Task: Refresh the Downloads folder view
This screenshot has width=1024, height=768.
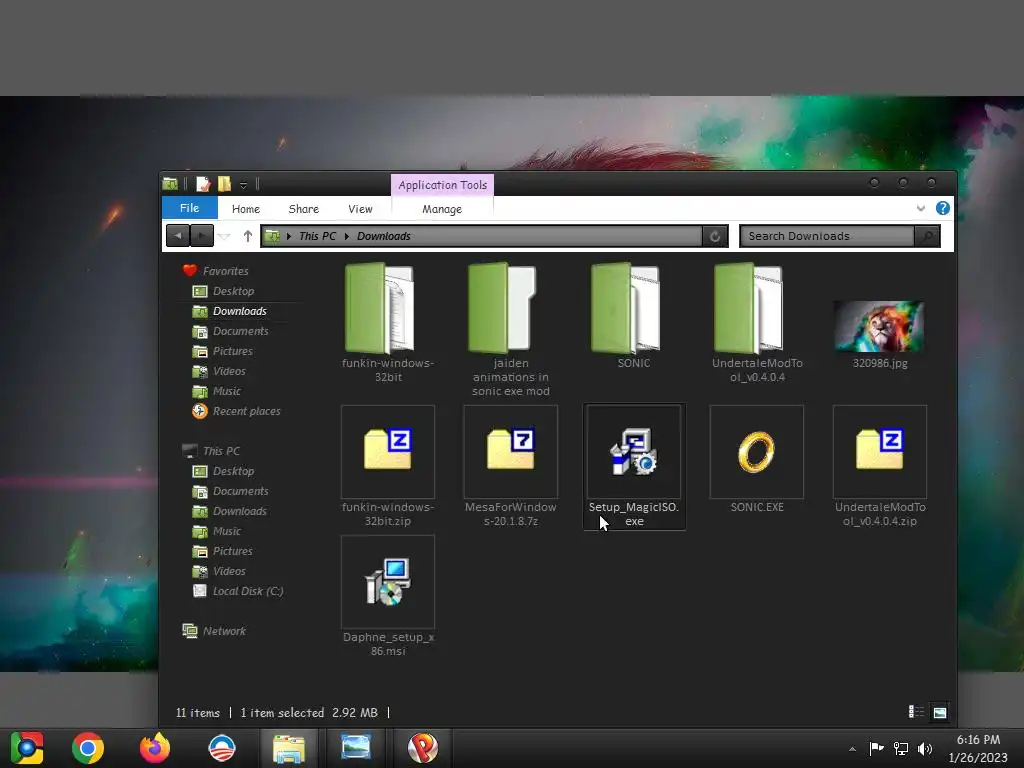Action: click(x=715, y=236)
